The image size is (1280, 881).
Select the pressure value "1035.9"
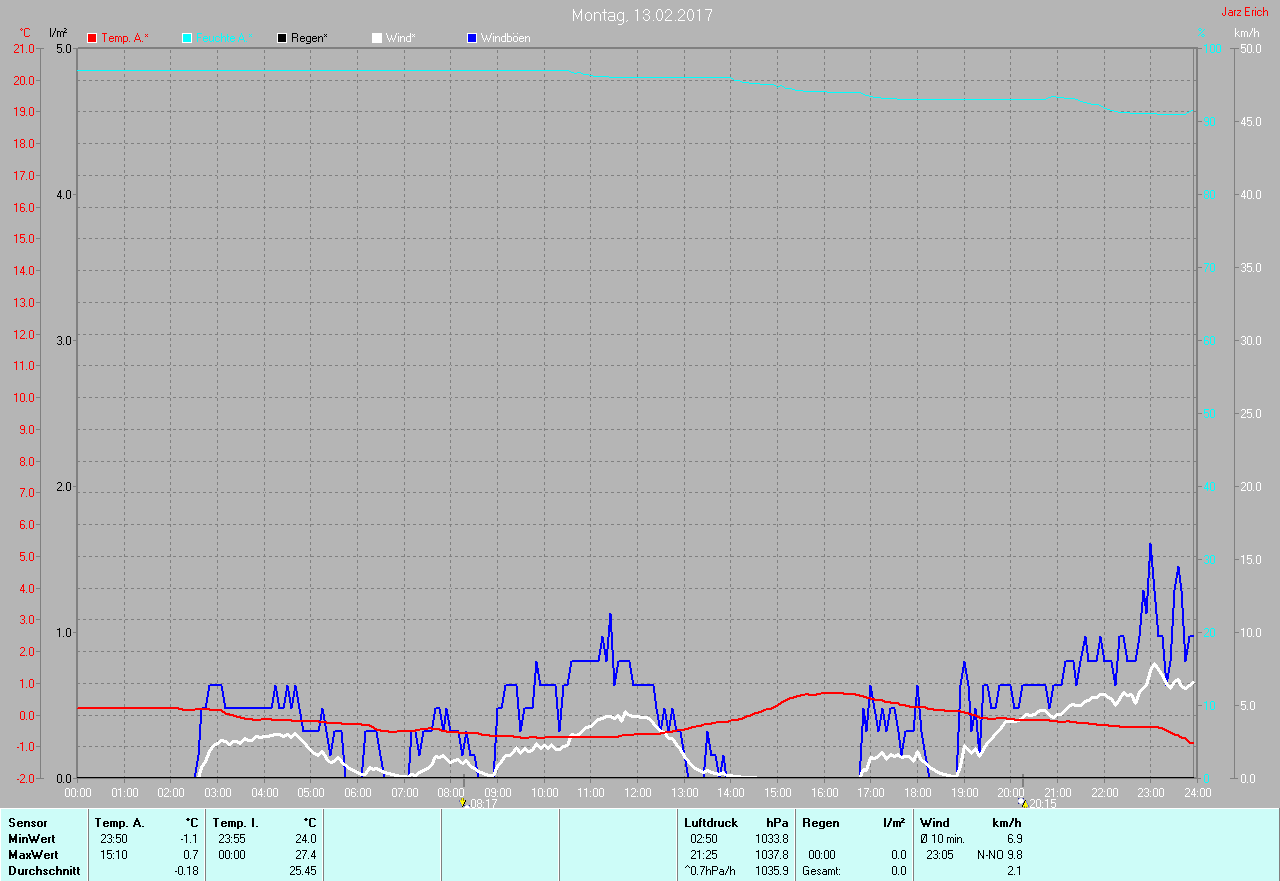point(772,871)
